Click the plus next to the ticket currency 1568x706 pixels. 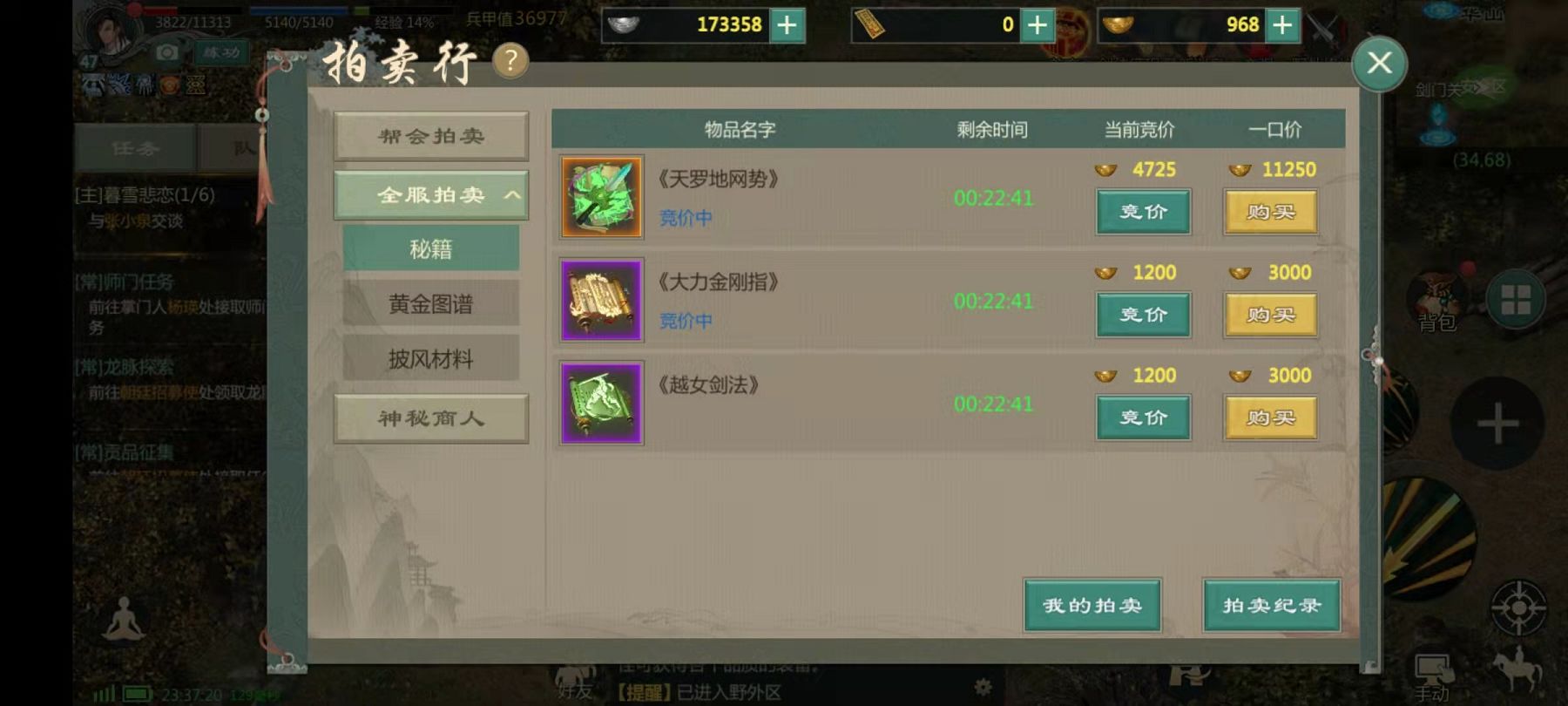(1037, 25)
